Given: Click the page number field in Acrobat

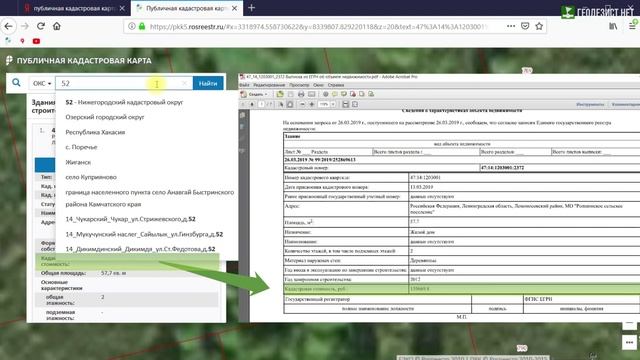Looking at the screenshot, I should (261, 104).
